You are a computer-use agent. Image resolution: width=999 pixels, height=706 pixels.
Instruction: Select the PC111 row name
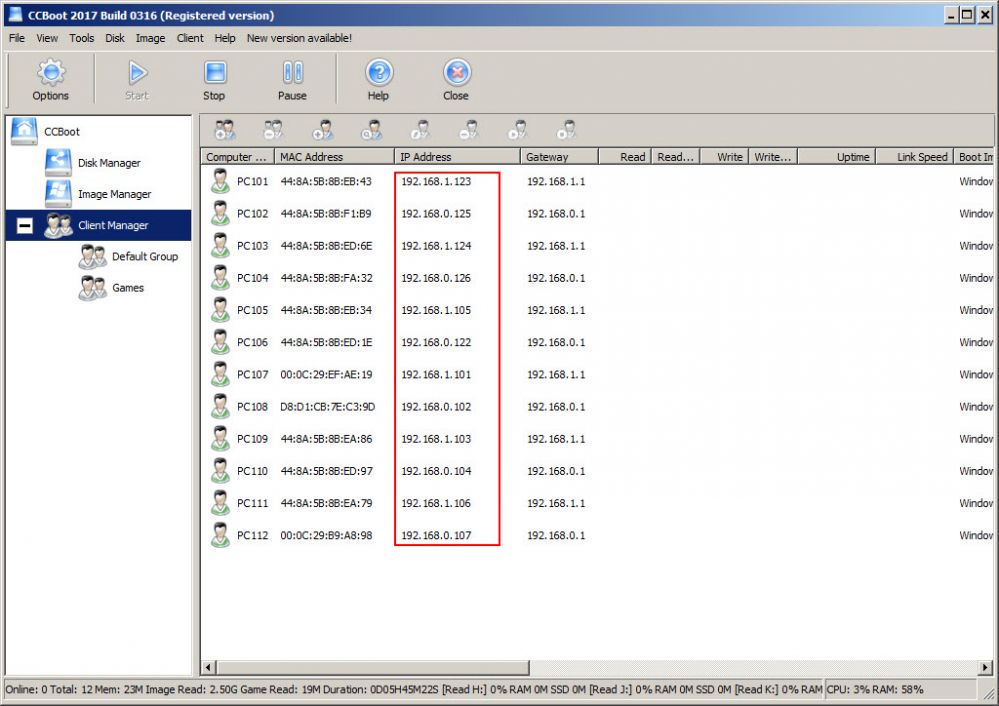[252, 503]
